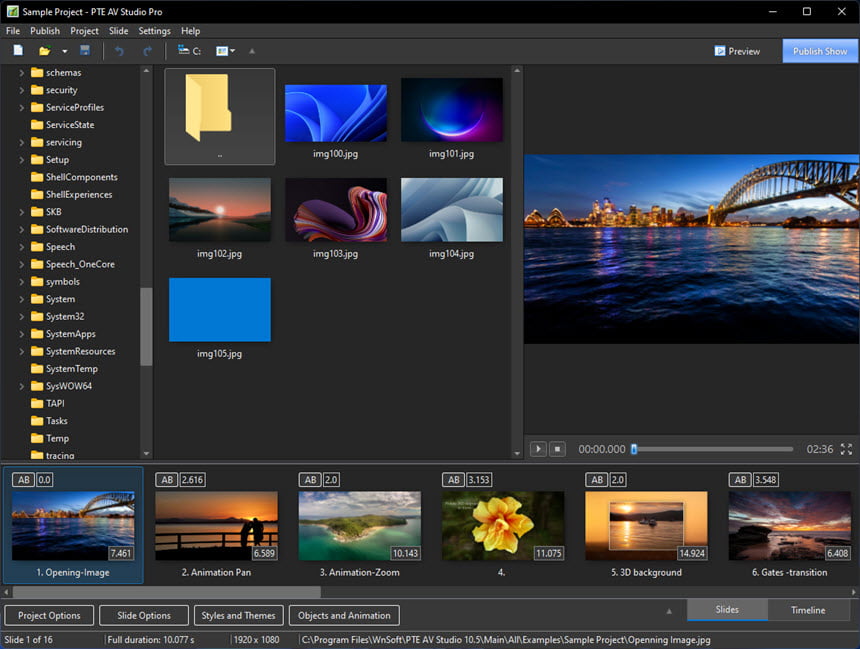
Task: Select the solid blue img105.jpg thumbnail
Action: 219,309
